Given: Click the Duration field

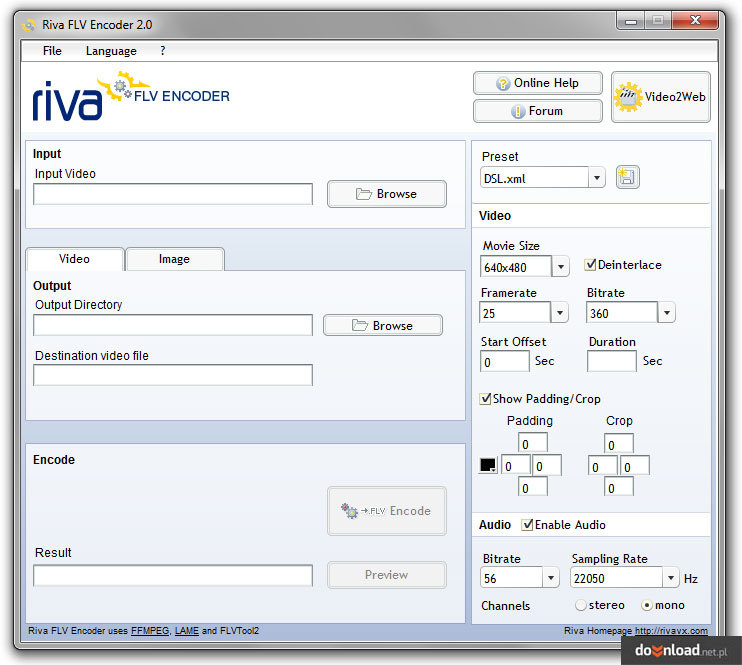Looking at the screenshot, I should coord(612,362).
